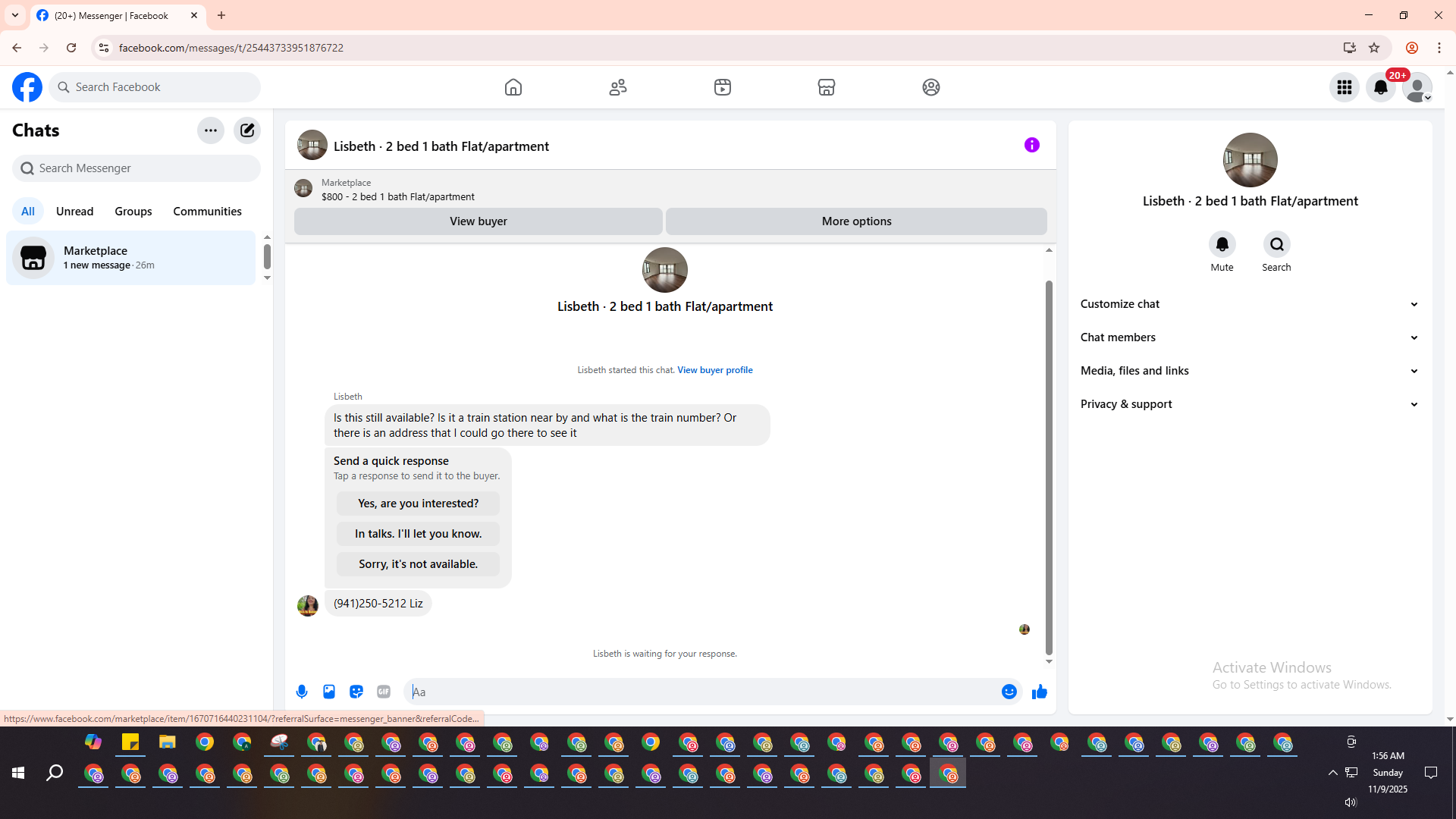The image size is (1456, 819).
Task: Send a thumbs-up like
Action: [1039, 692]
